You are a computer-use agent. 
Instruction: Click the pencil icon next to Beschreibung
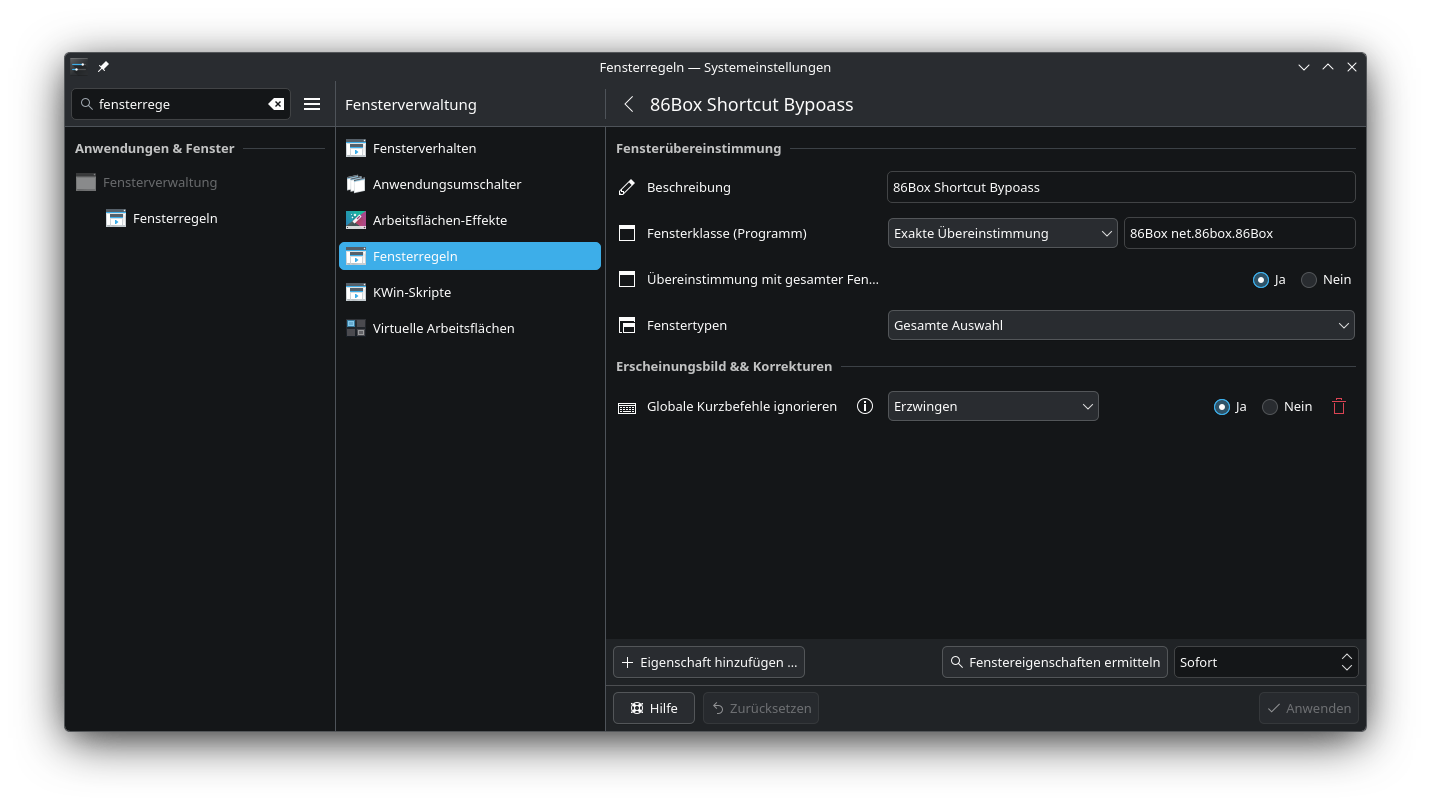(x=627, y=187)
